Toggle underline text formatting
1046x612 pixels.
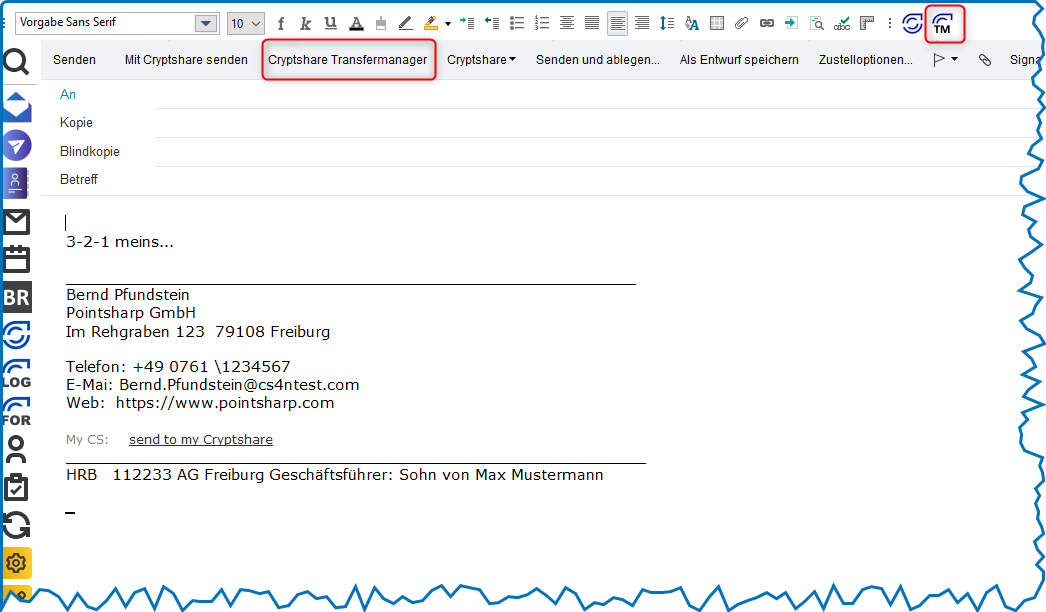331,23
